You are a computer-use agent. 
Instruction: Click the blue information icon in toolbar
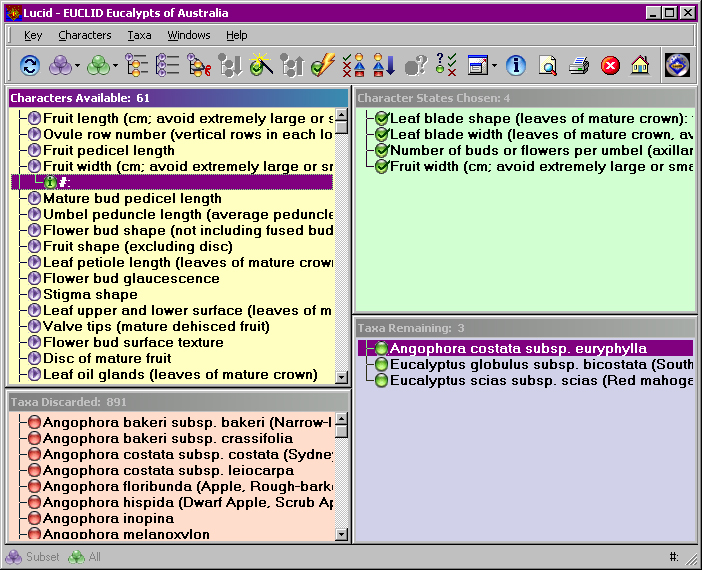pyautogui.click(x=516, y=66)
